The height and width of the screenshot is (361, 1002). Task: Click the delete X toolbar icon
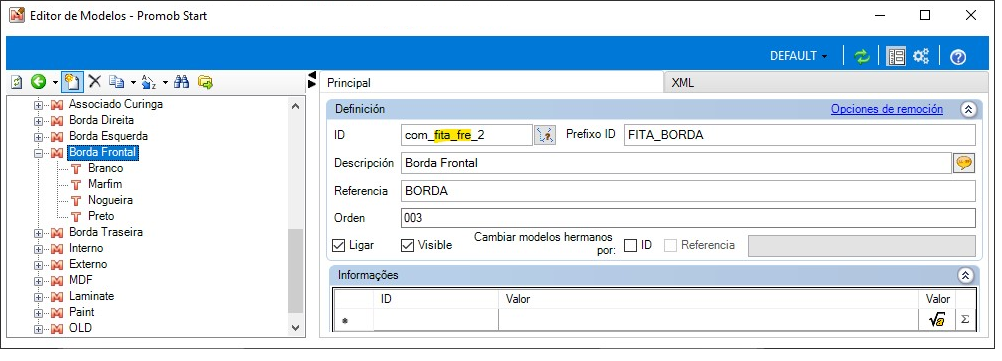95,81
